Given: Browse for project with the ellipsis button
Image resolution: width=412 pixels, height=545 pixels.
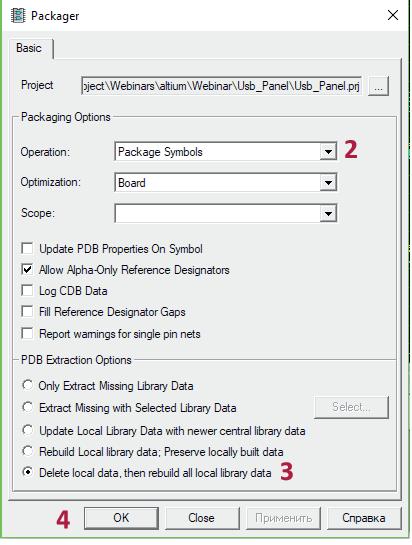Looking at the screenshot, I should (378, 86).
